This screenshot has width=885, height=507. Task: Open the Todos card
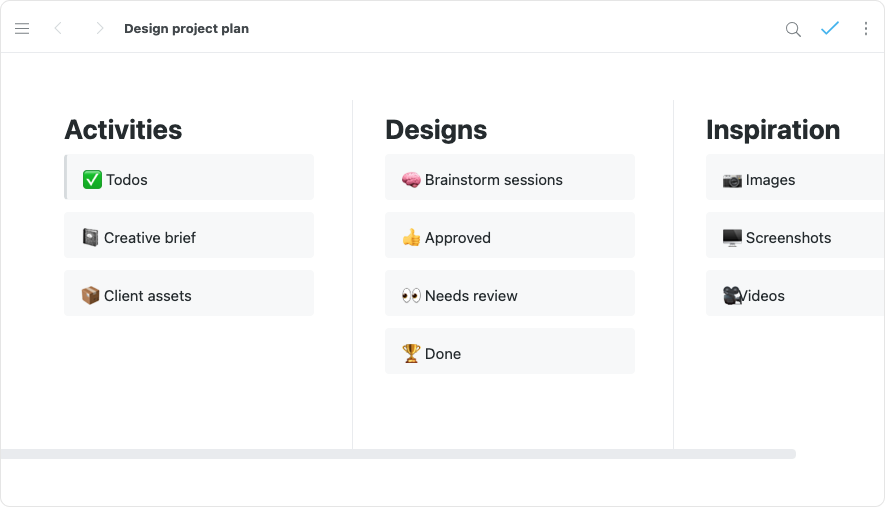pyautogui.click(x=190, y=178)
